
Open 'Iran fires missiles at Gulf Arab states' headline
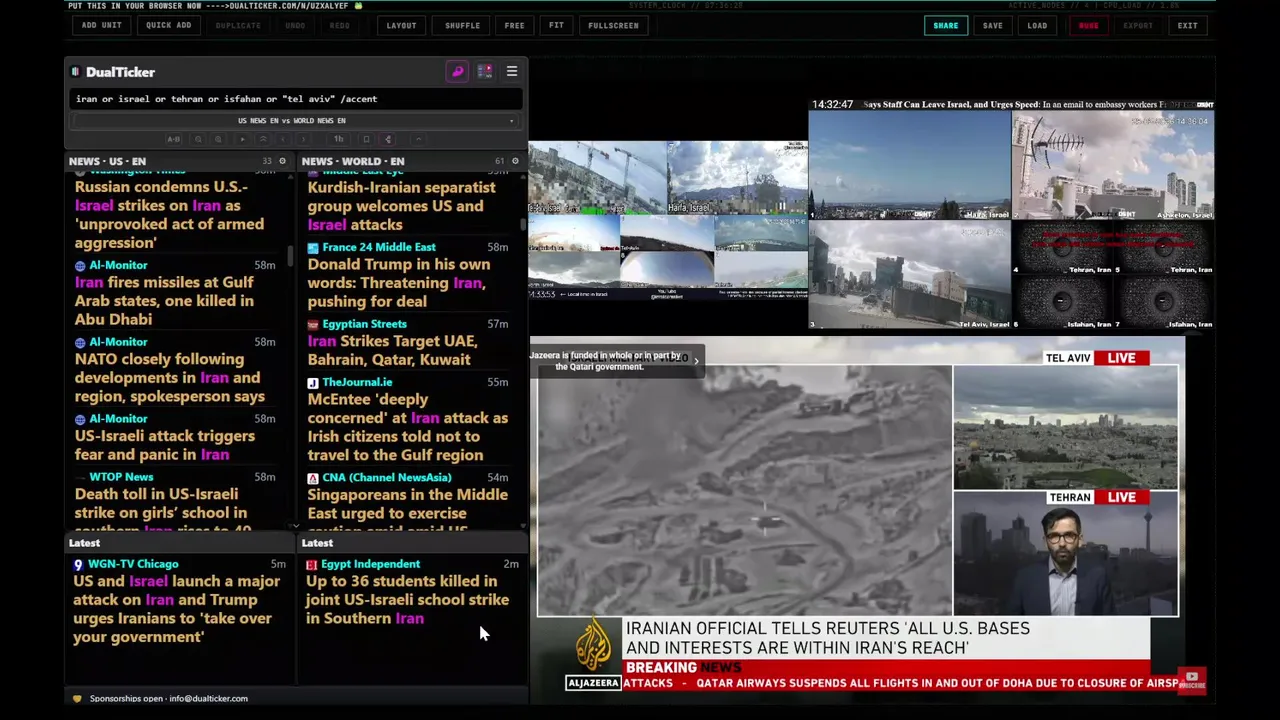[x=164, y=301]
